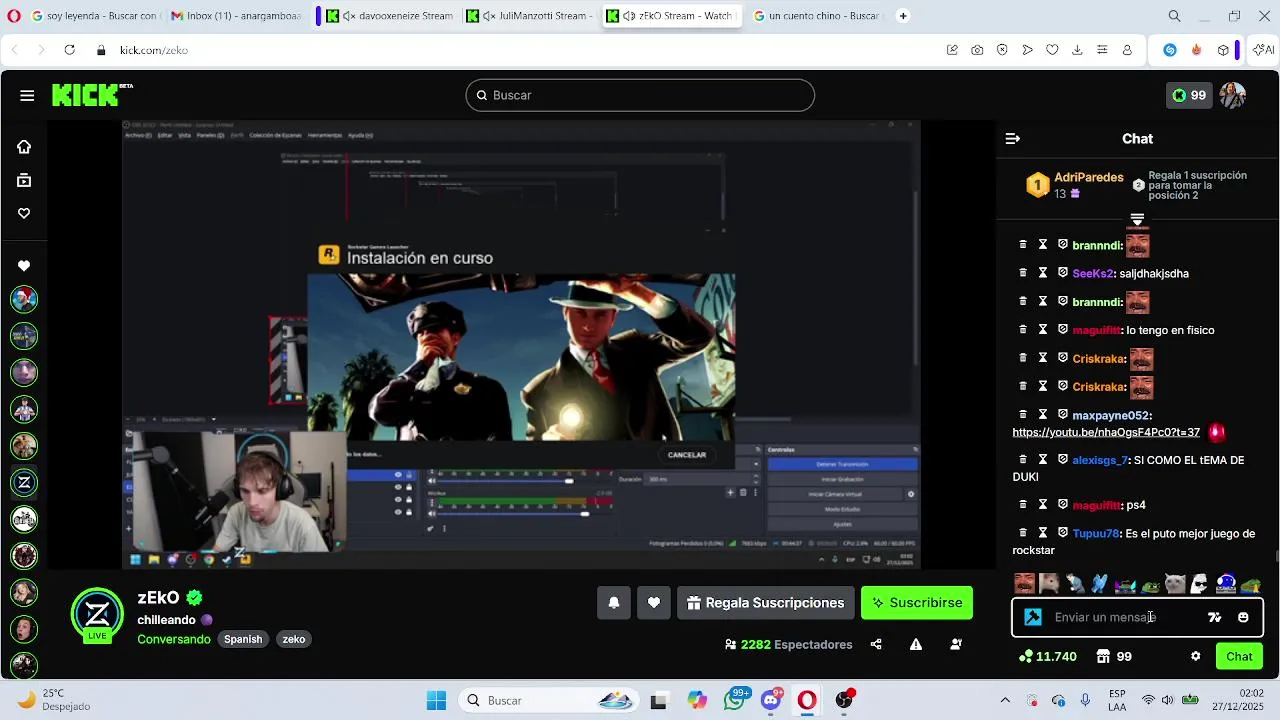The width and height of the screenshot is (1280, 720).
Task: Click the zEkO channel name
Action: click(x=158, y=598)
